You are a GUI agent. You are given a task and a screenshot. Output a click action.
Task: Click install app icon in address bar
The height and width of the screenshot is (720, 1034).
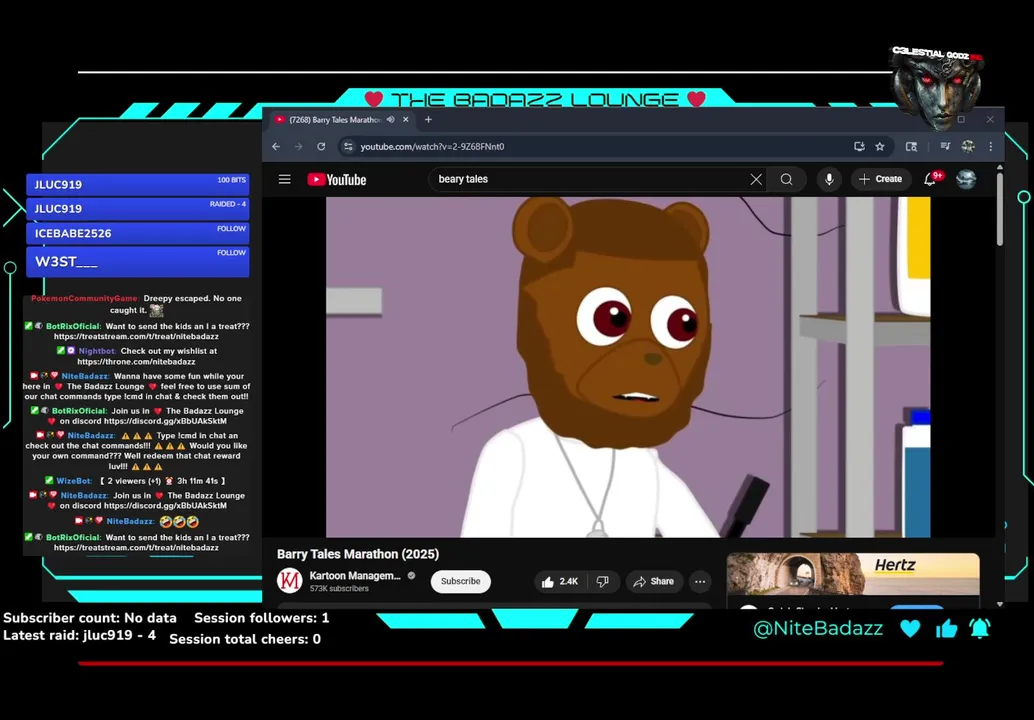859,146
